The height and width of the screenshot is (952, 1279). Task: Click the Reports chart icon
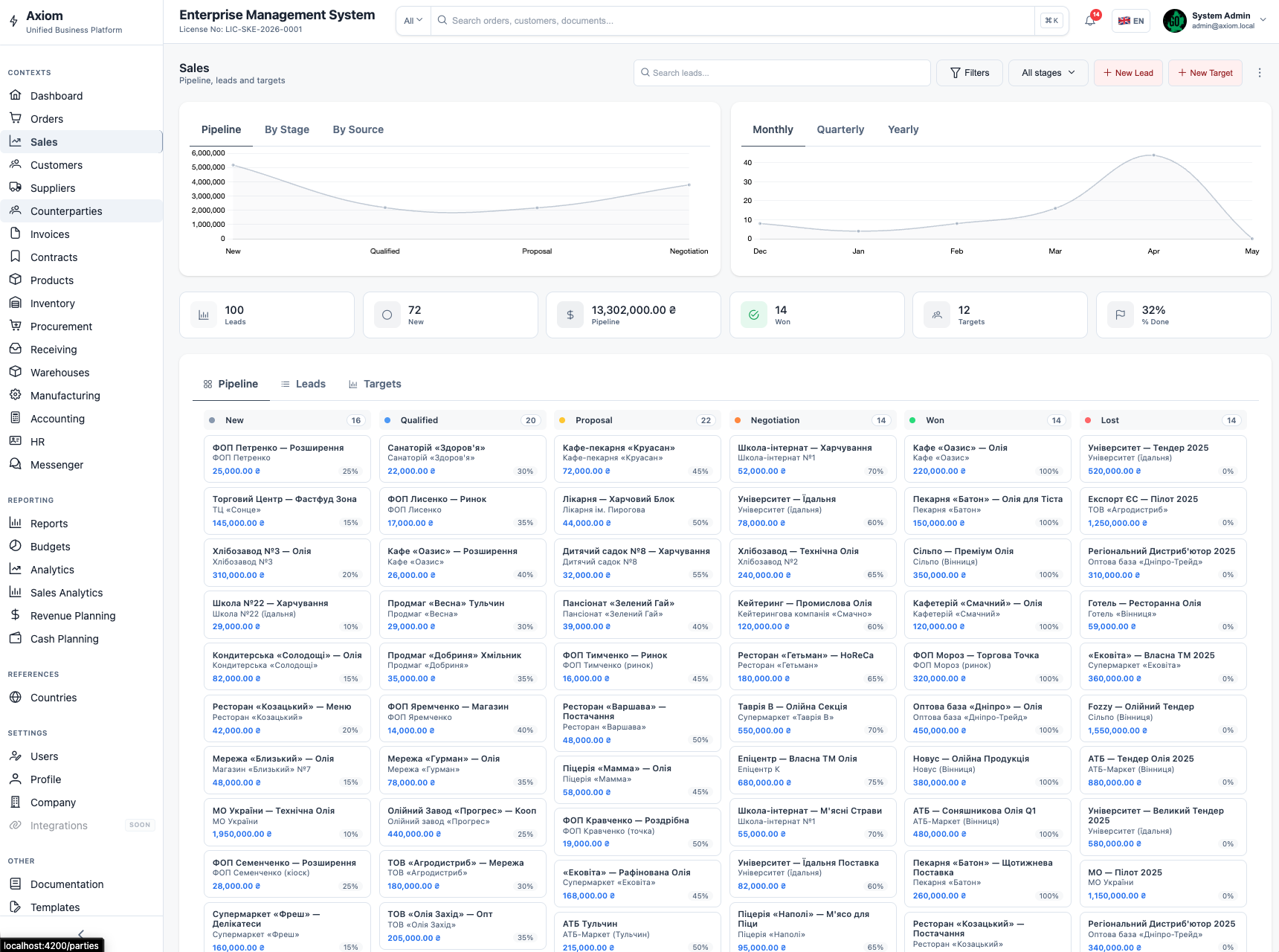coord(15,523)
